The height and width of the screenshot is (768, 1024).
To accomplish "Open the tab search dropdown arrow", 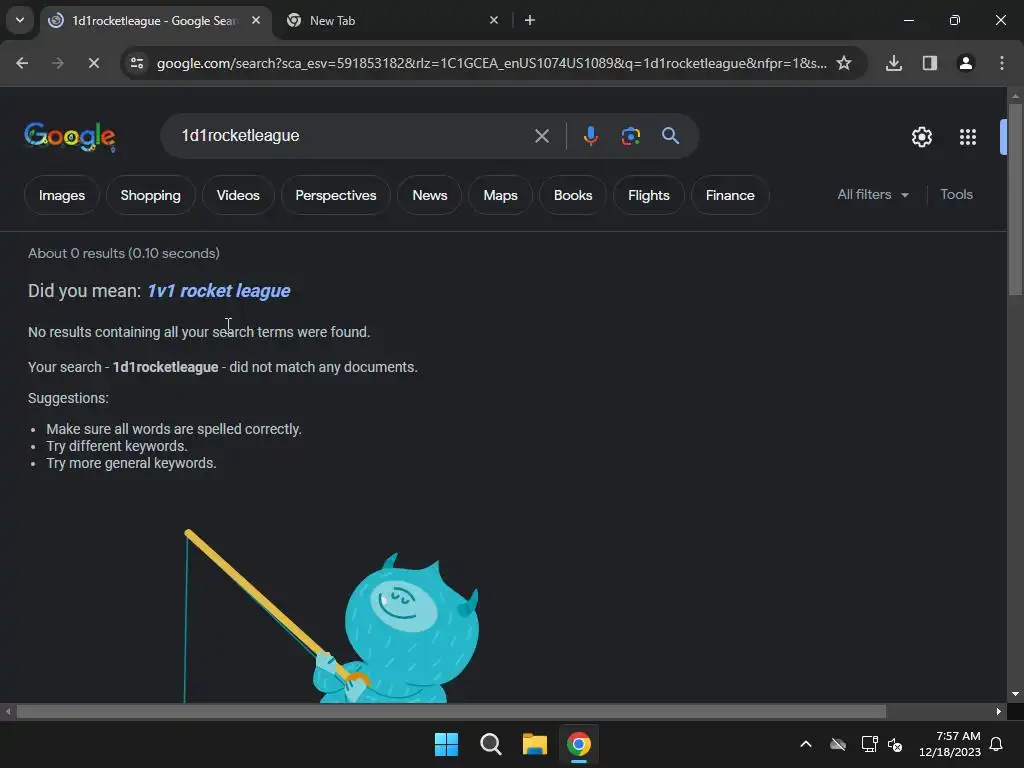I will [20, 20].
